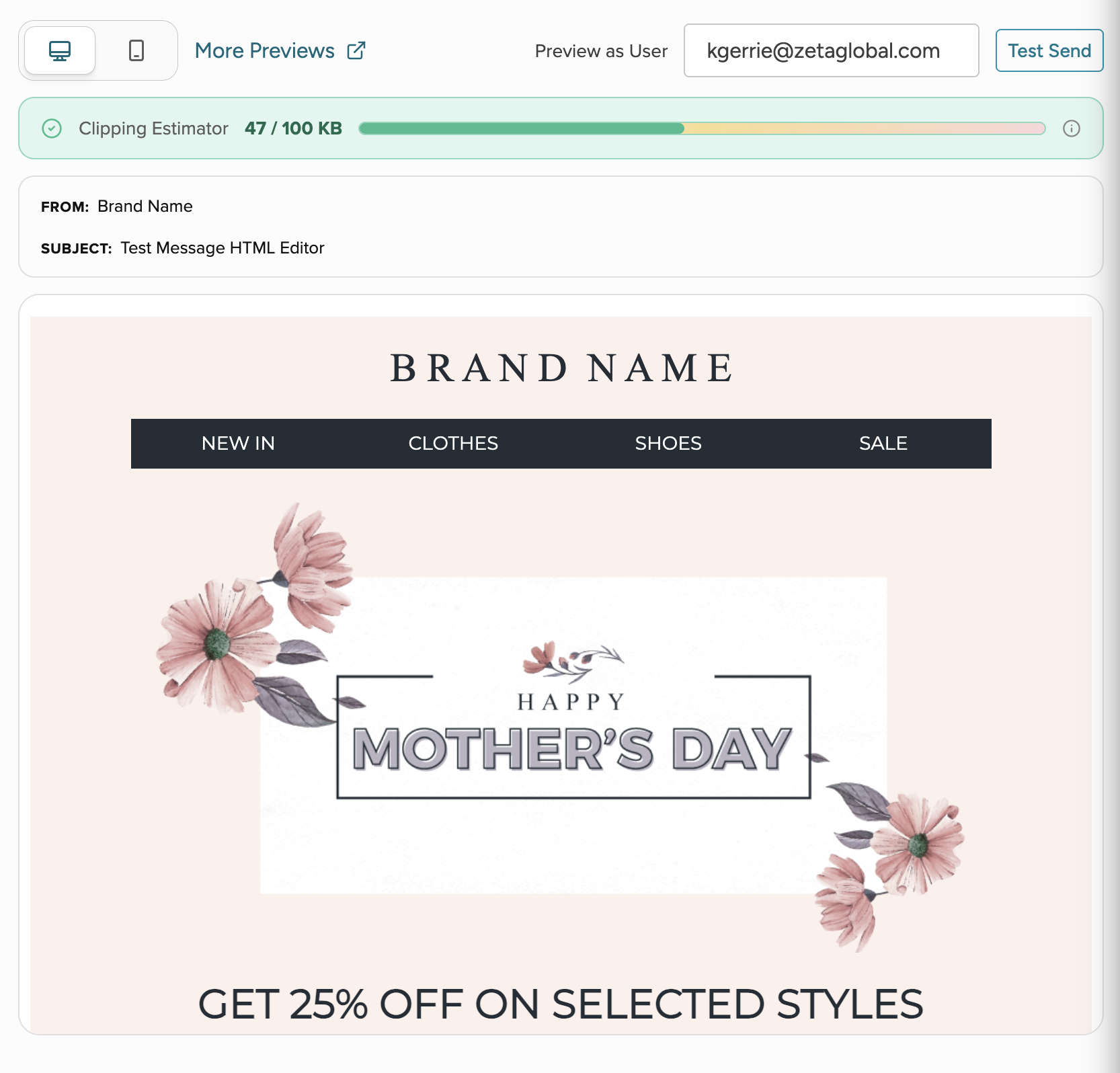Click the Test Message HTML Editor subject line
Screen dimensions: 1120x1073
point(223,248)
